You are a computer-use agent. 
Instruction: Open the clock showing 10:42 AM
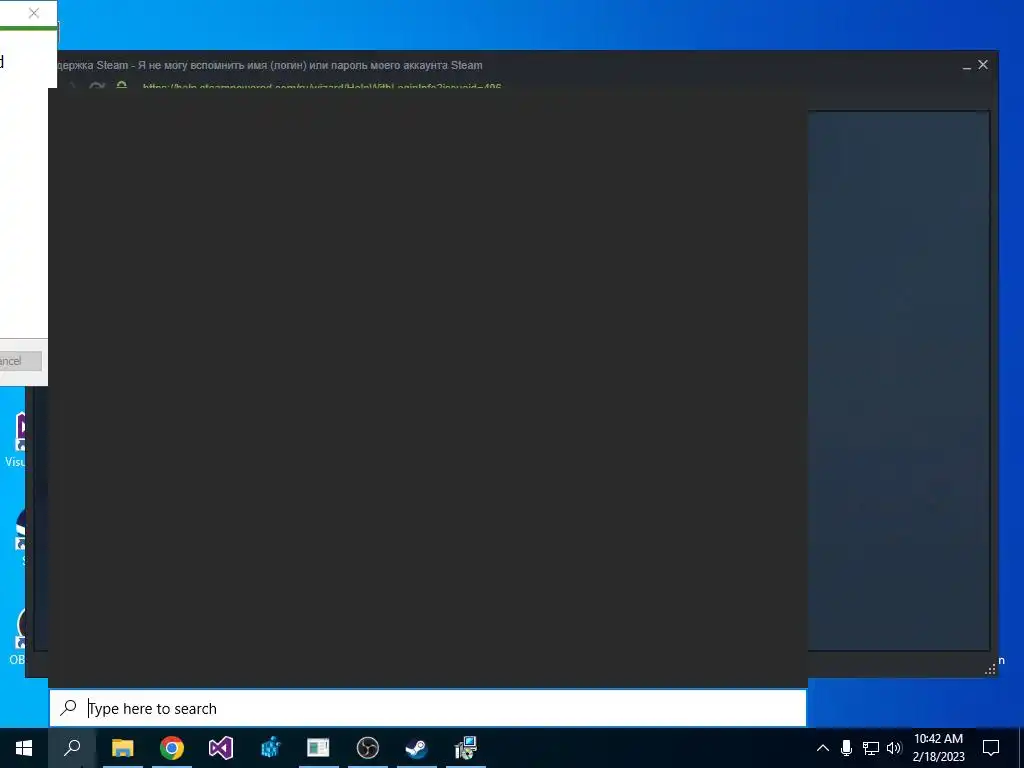coord(938,748)
